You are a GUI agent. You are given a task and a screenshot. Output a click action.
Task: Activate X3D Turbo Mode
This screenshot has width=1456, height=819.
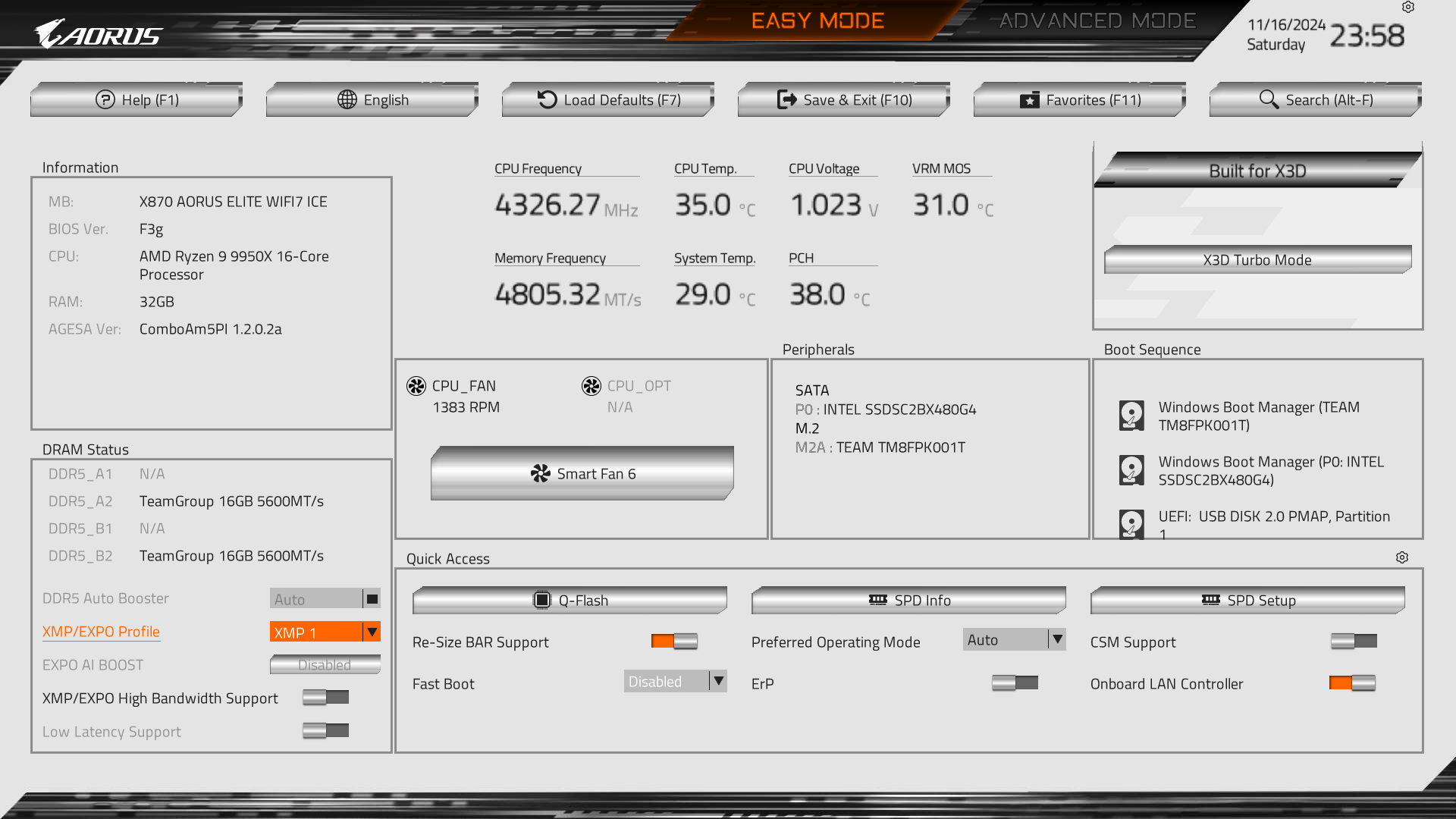pyautogui.click(x=1257, y=260)
